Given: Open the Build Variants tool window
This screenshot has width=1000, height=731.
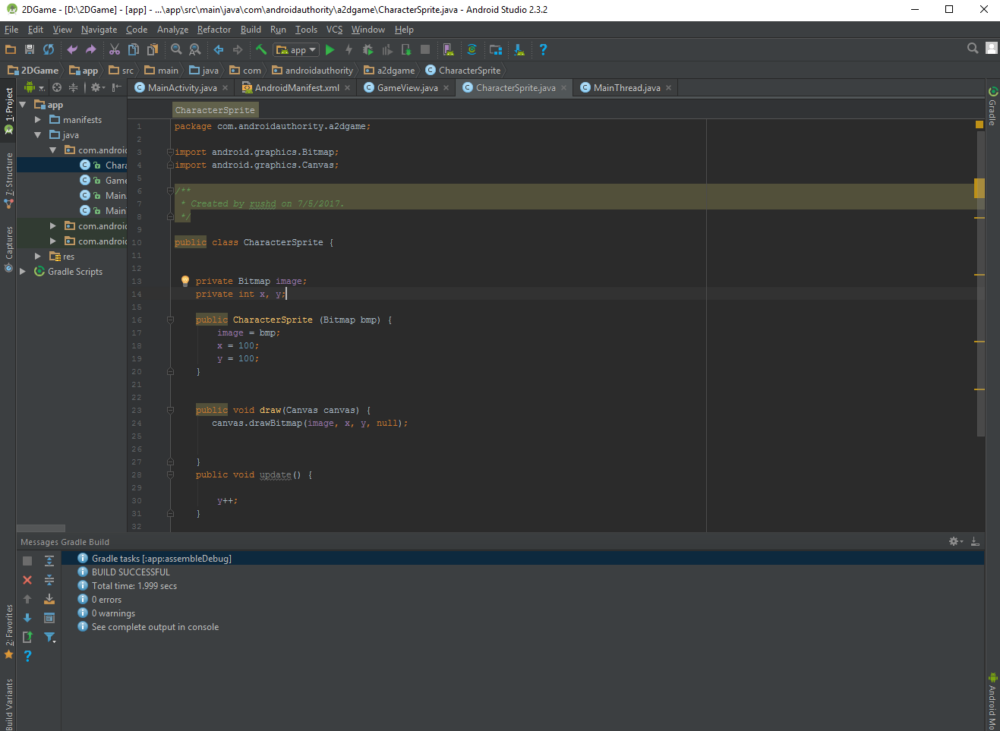Looking at the screenshot, I should point(8,700).
